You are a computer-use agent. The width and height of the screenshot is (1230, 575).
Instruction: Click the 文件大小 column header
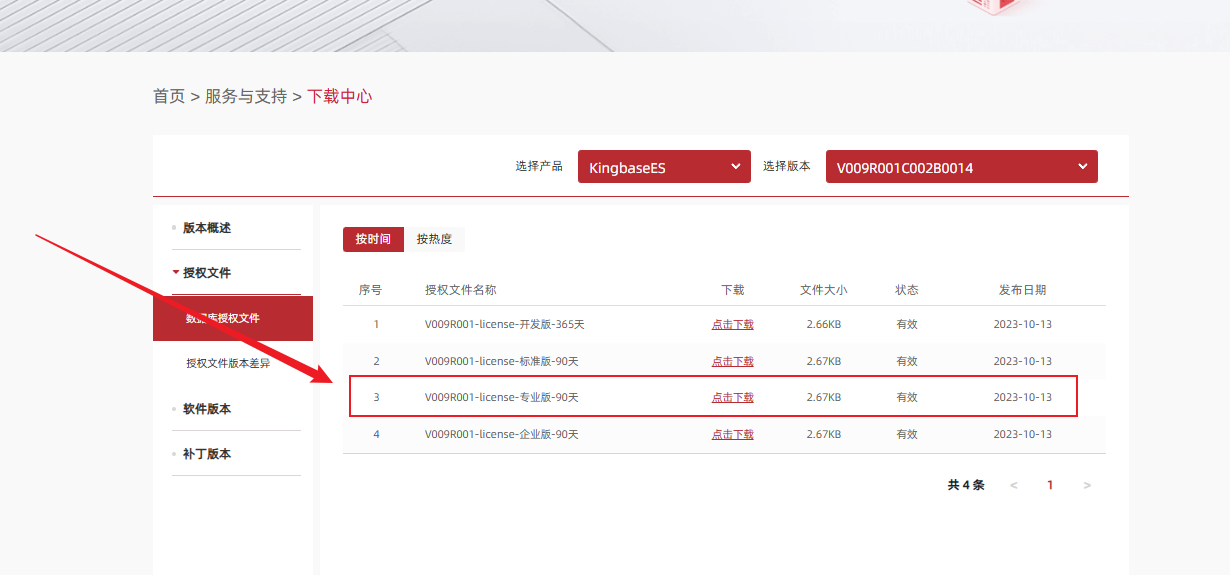pos(824,290)
